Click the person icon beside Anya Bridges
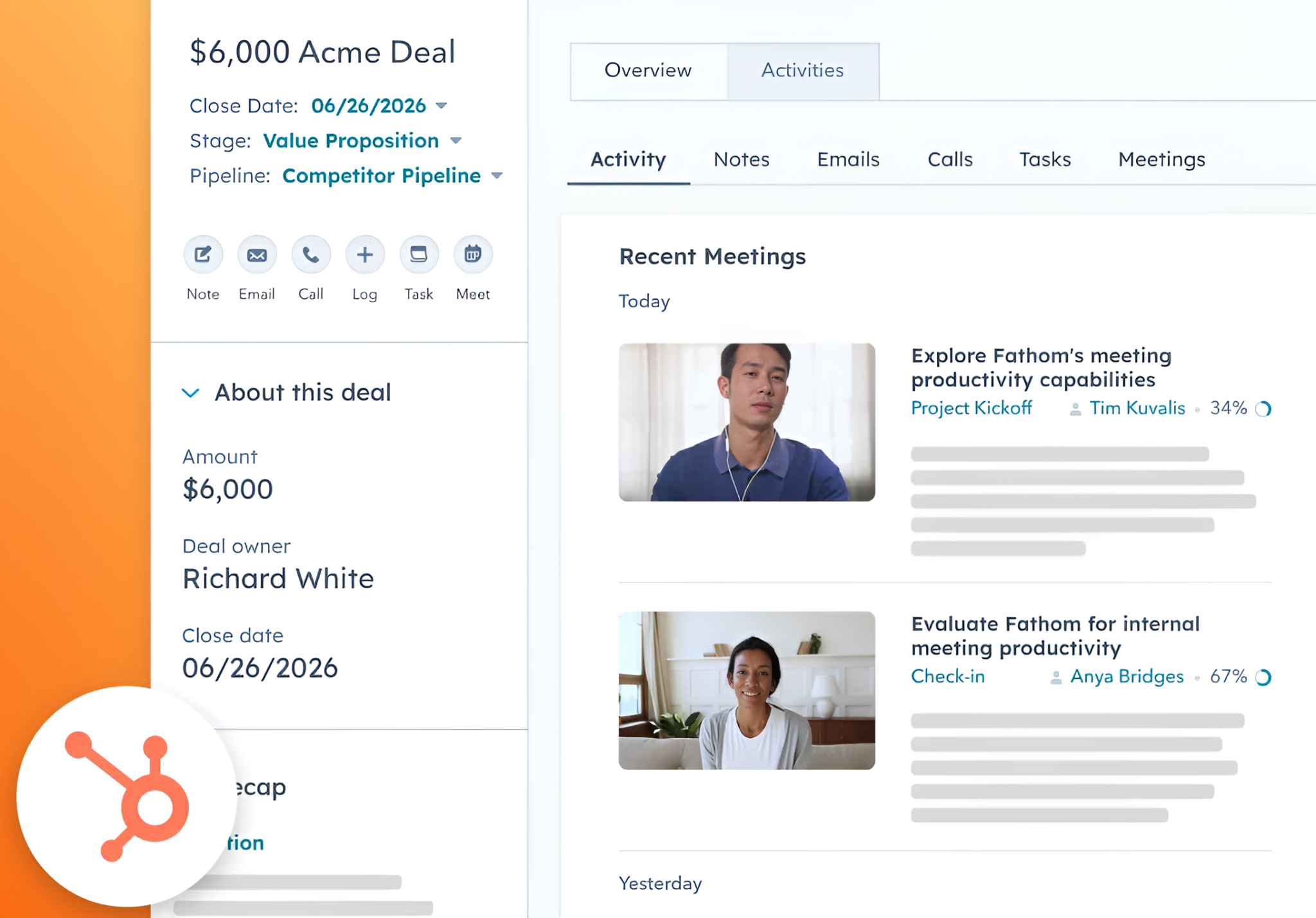Viewport: 1316px width, 918px height. (1056, 678)
